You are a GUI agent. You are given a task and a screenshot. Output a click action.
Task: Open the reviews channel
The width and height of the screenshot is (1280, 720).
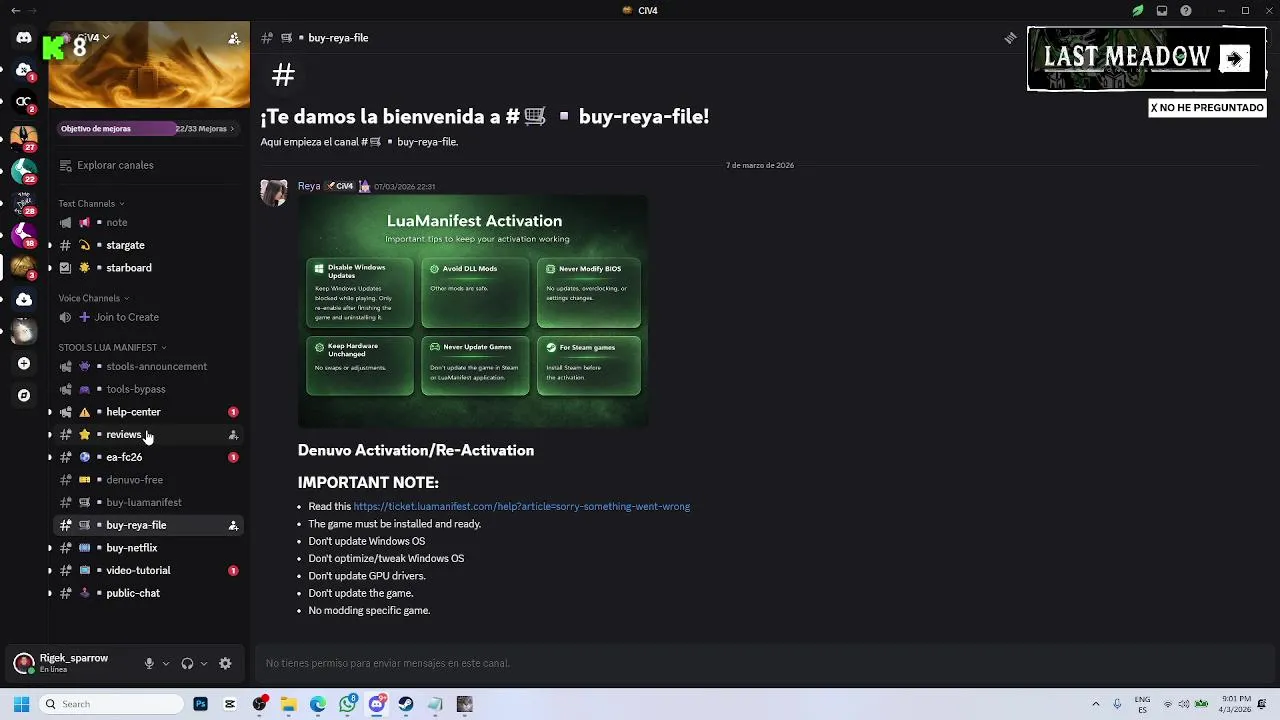(146, 434)
